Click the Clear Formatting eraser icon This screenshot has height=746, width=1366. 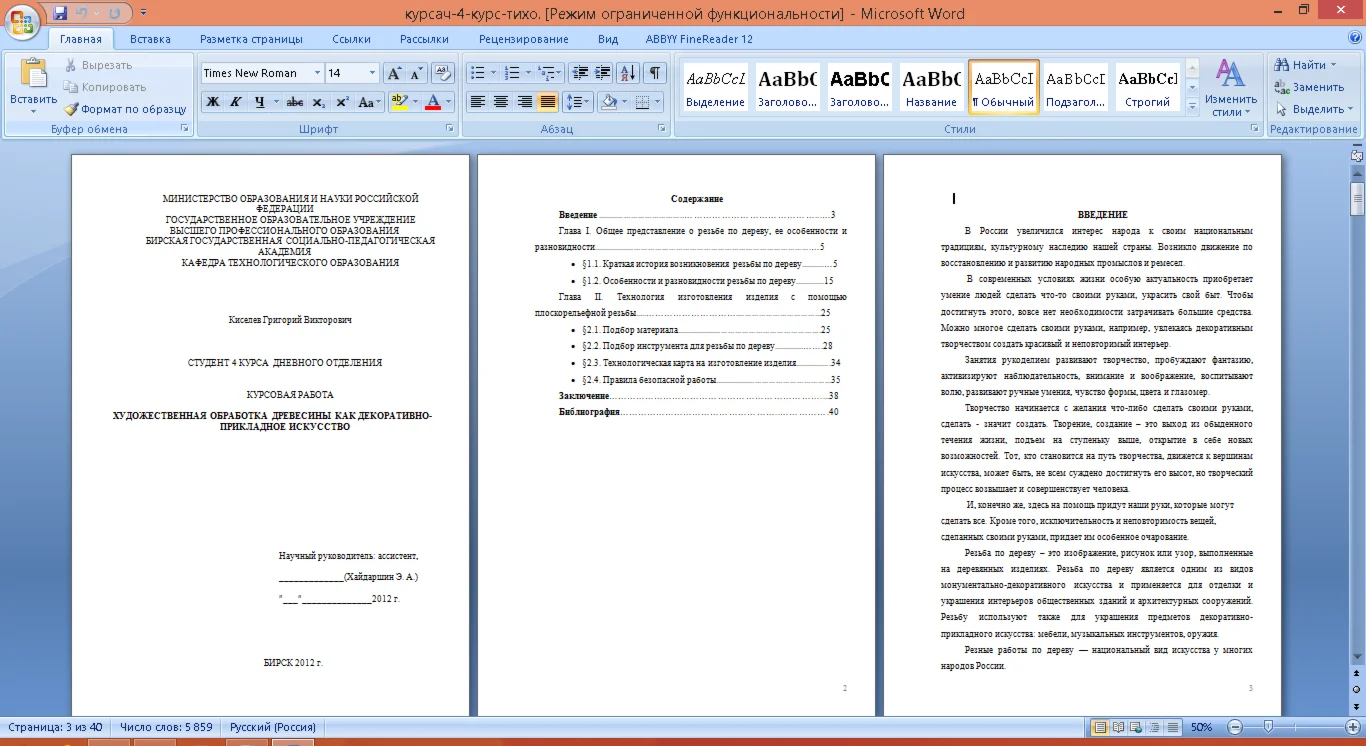pyautogui.click(x=443, y=73)
